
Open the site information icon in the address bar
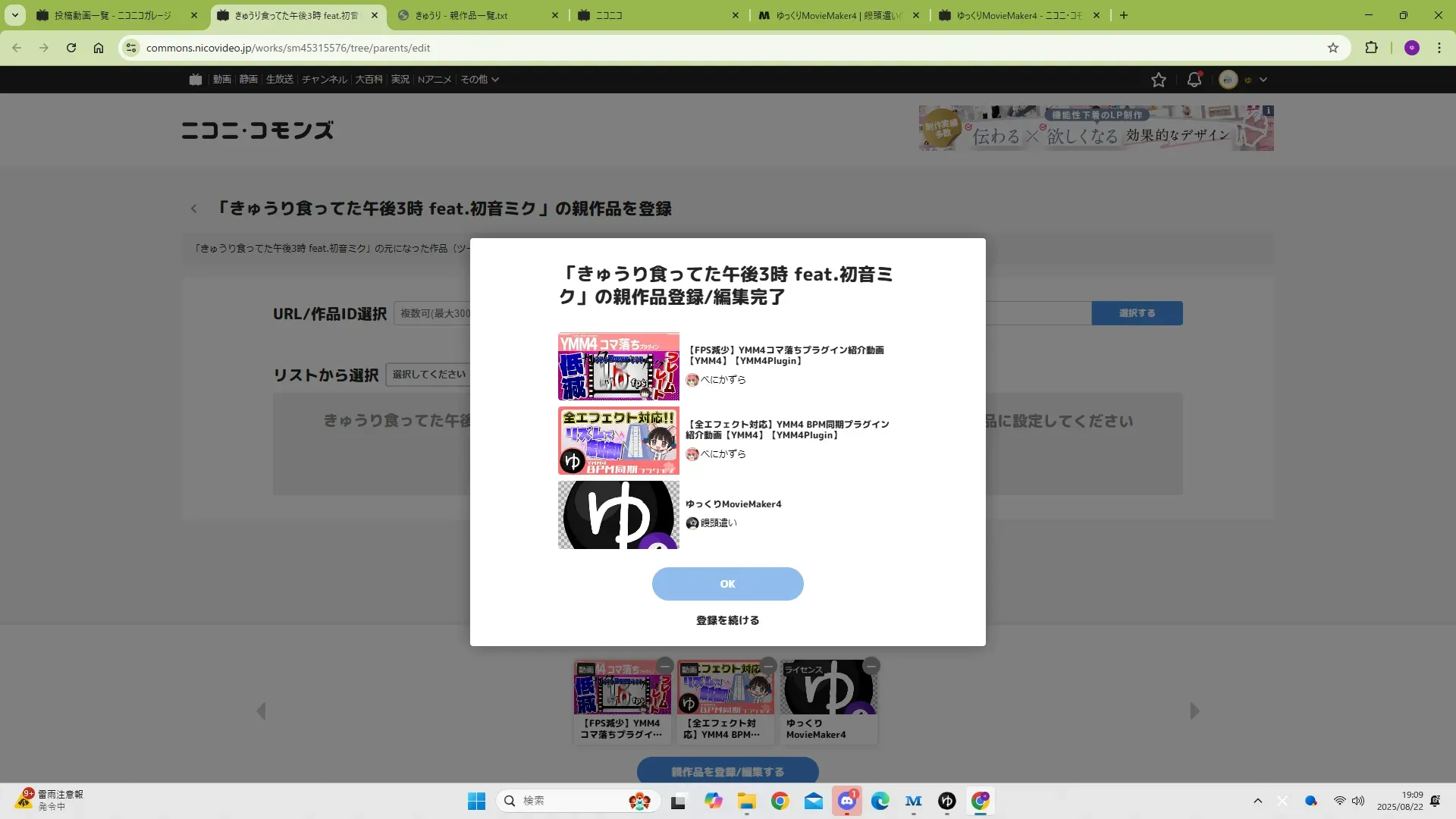131,48
